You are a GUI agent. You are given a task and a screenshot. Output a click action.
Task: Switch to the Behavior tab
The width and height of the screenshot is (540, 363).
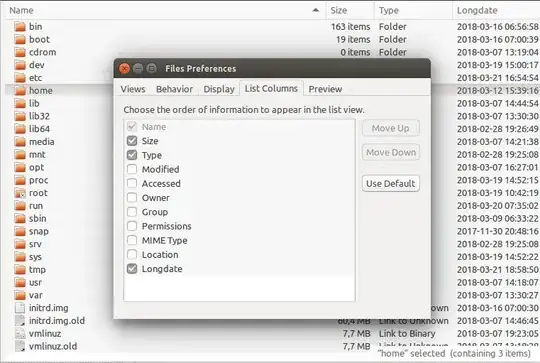tap(174, 89)
